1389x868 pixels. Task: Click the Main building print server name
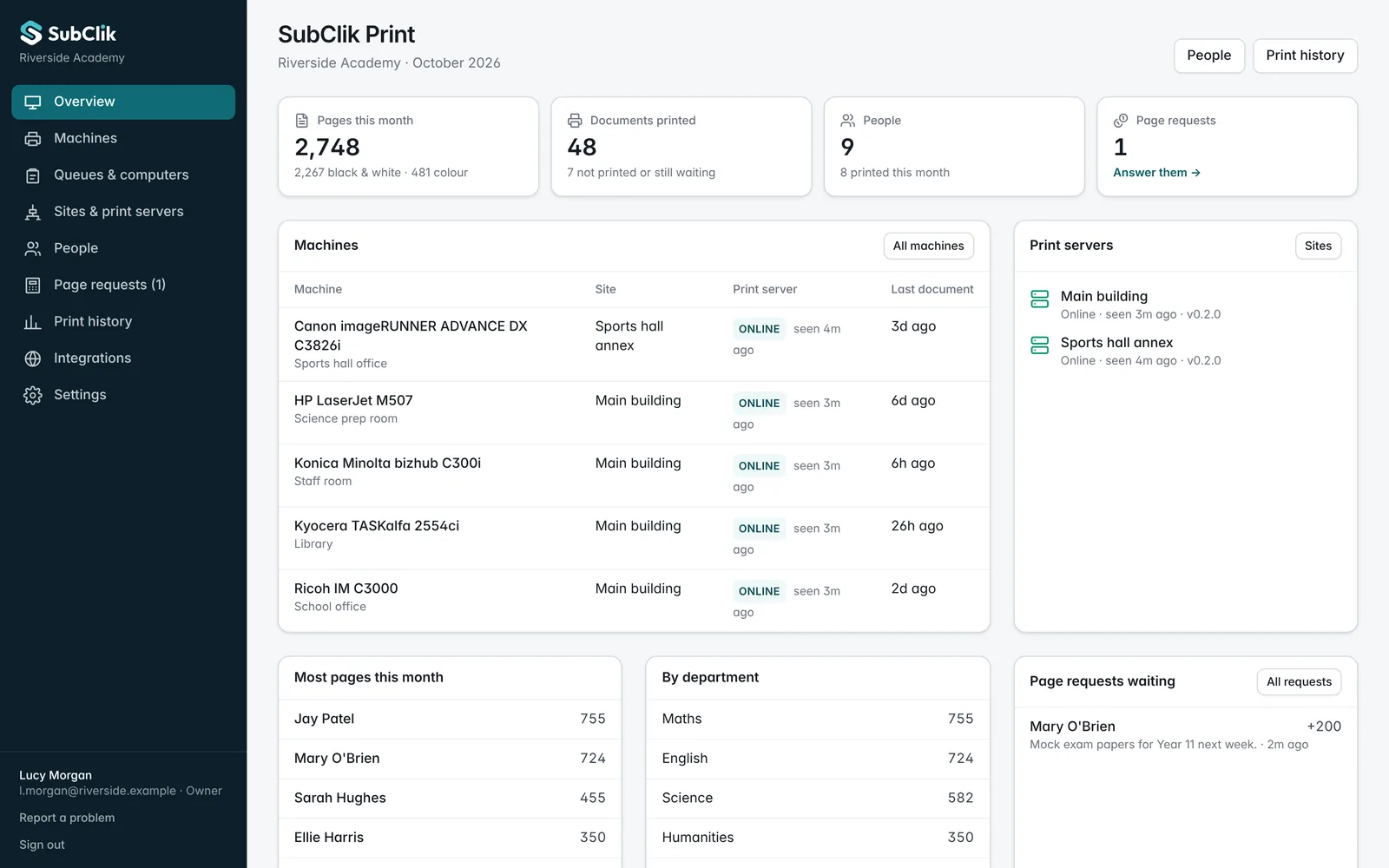pyautogui.click(x=1104, y=297)
